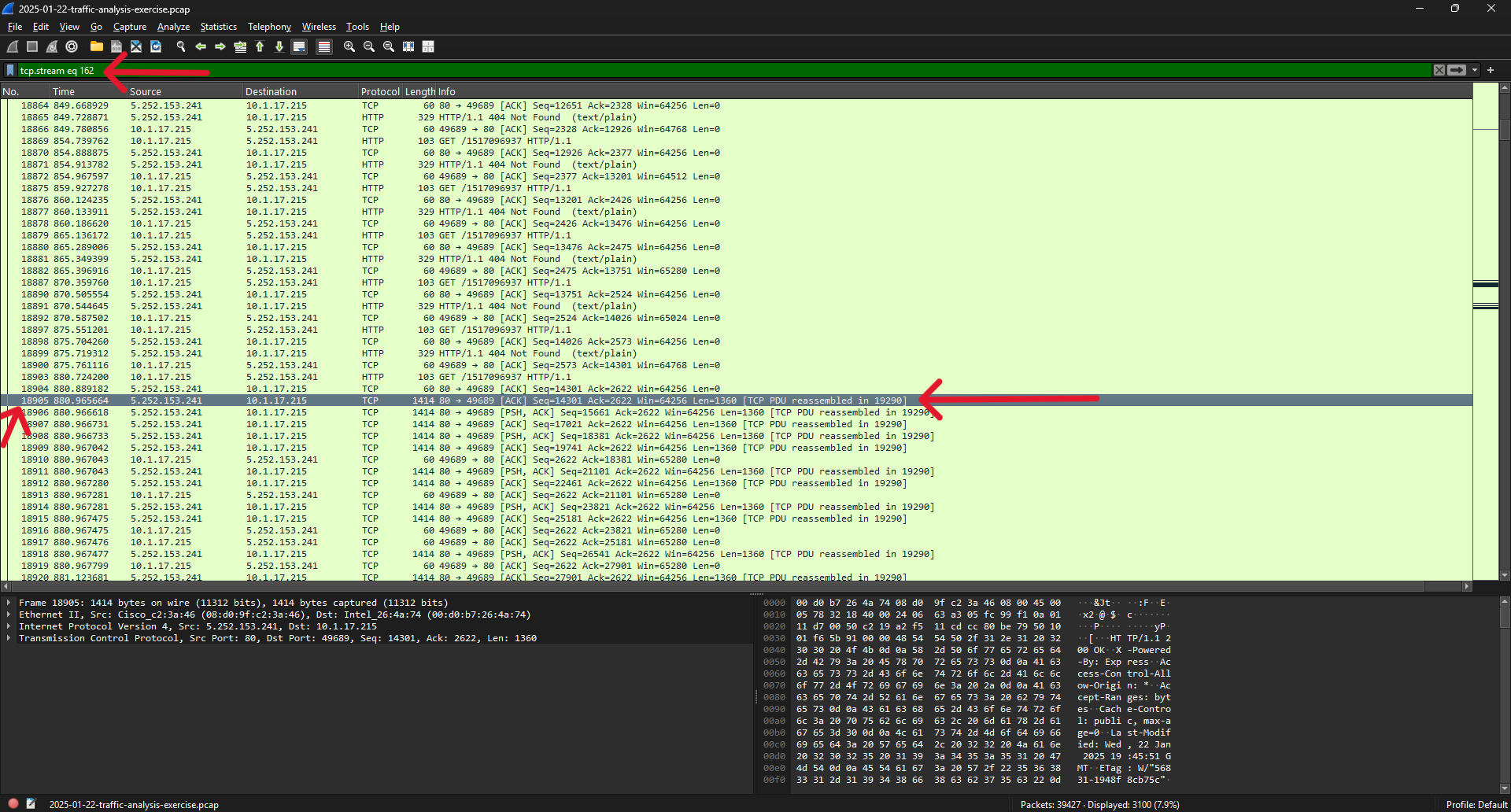Click the expert information red circle indicator
Viewport: 1511px width, 812px height.
(13, 804)
